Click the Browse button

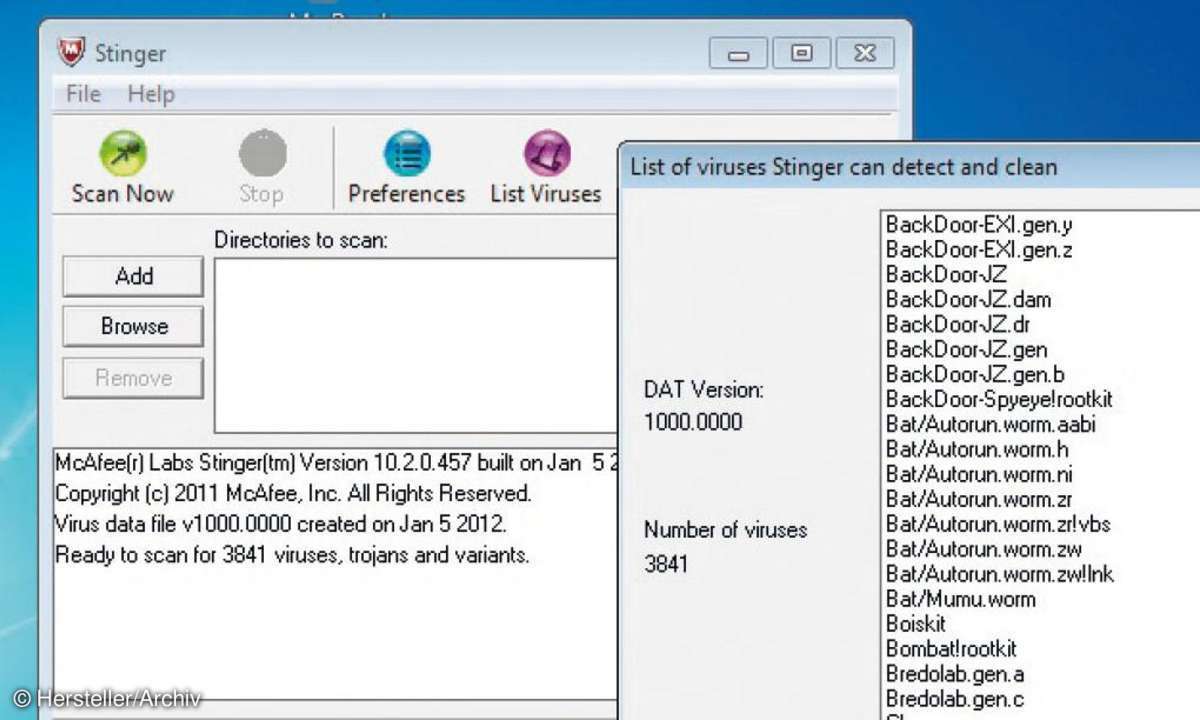pos(133,326)
